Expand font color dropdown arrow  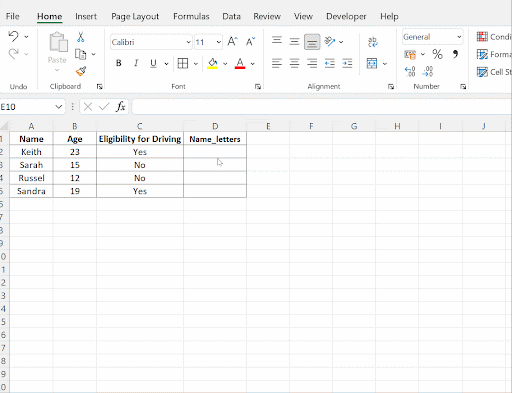click(x=253, y=64)
